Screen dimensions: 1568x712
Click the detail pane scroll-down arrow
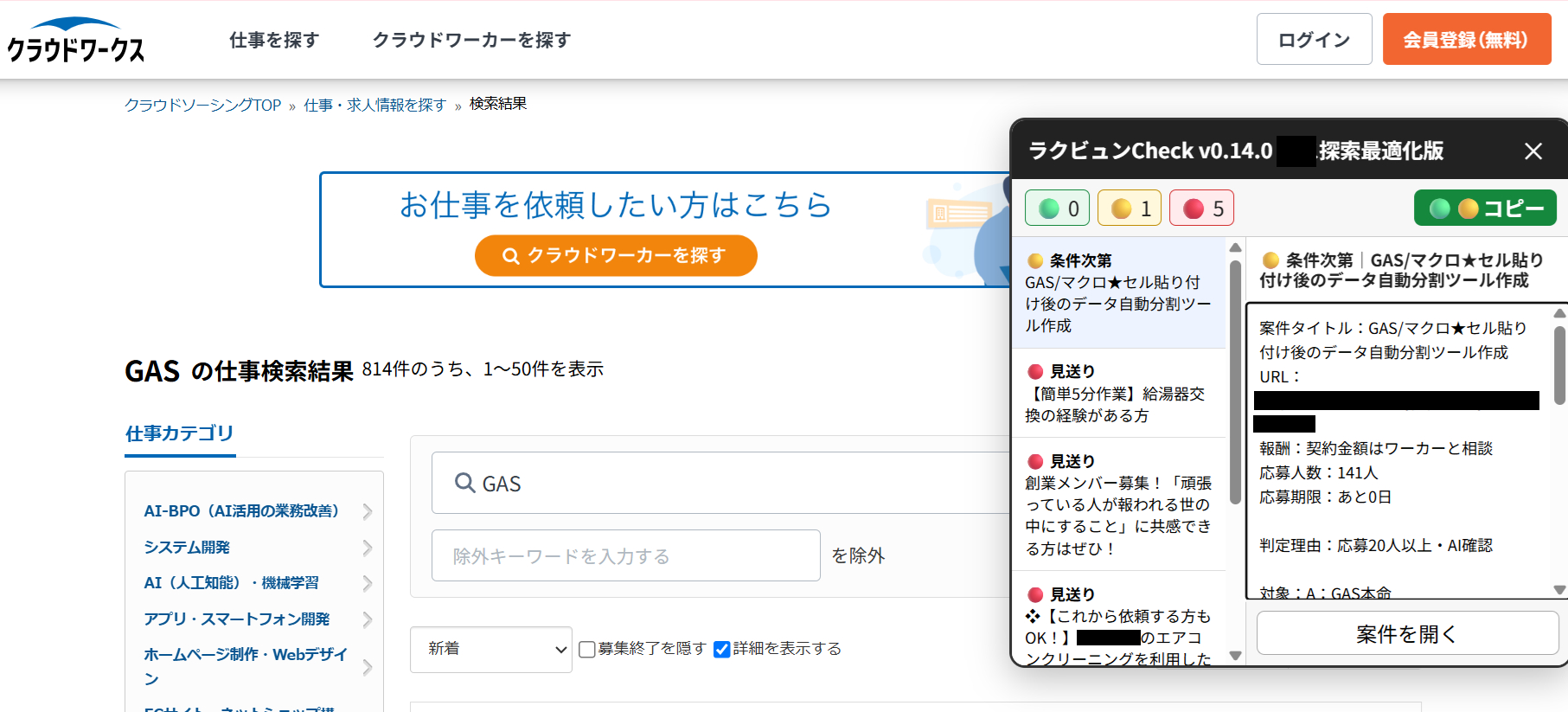pos(1559,590)
